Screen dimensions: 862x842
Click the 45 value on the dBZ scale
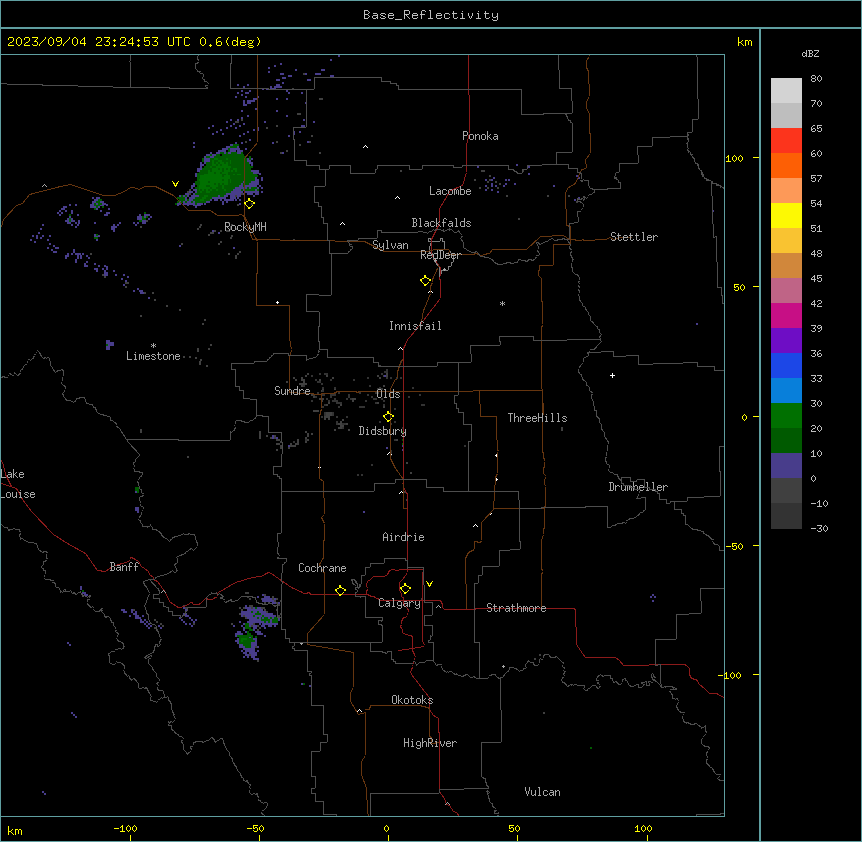(816, 279)
